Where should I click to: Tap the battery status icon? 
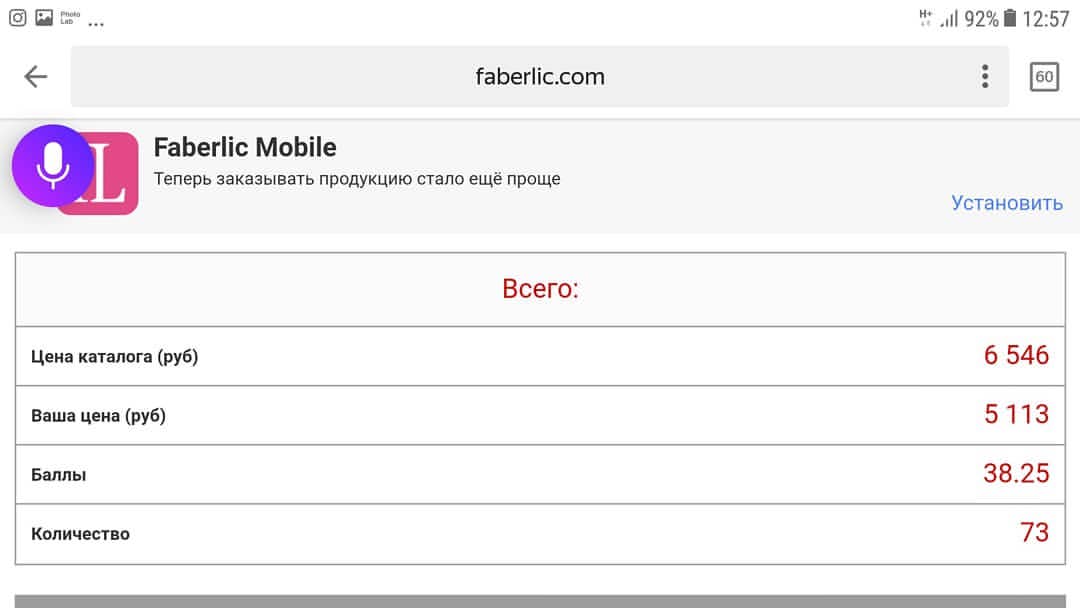coord(1010,18)
